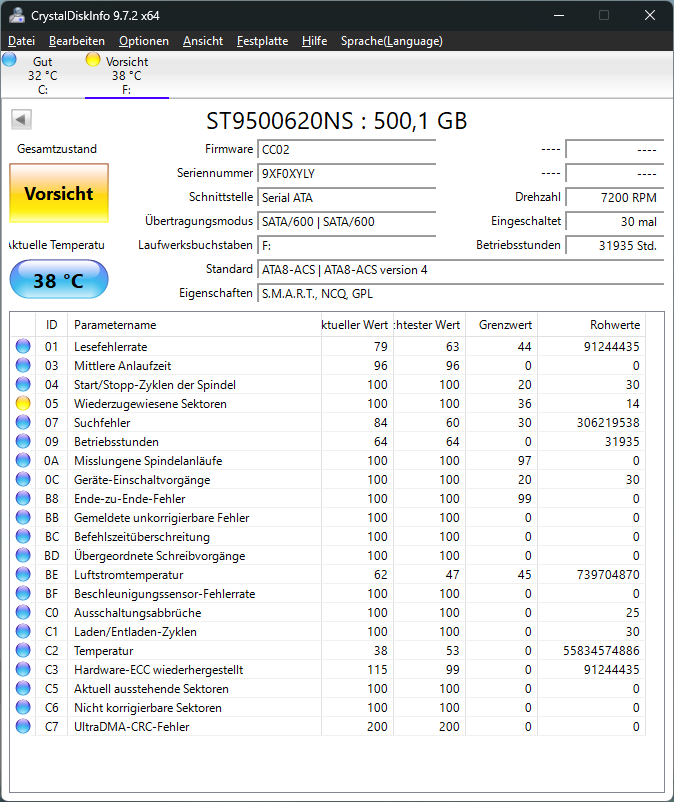Screen dimensions: 674x802
Task: Open the Sprache(Language) menu
Action: (392, 41)
